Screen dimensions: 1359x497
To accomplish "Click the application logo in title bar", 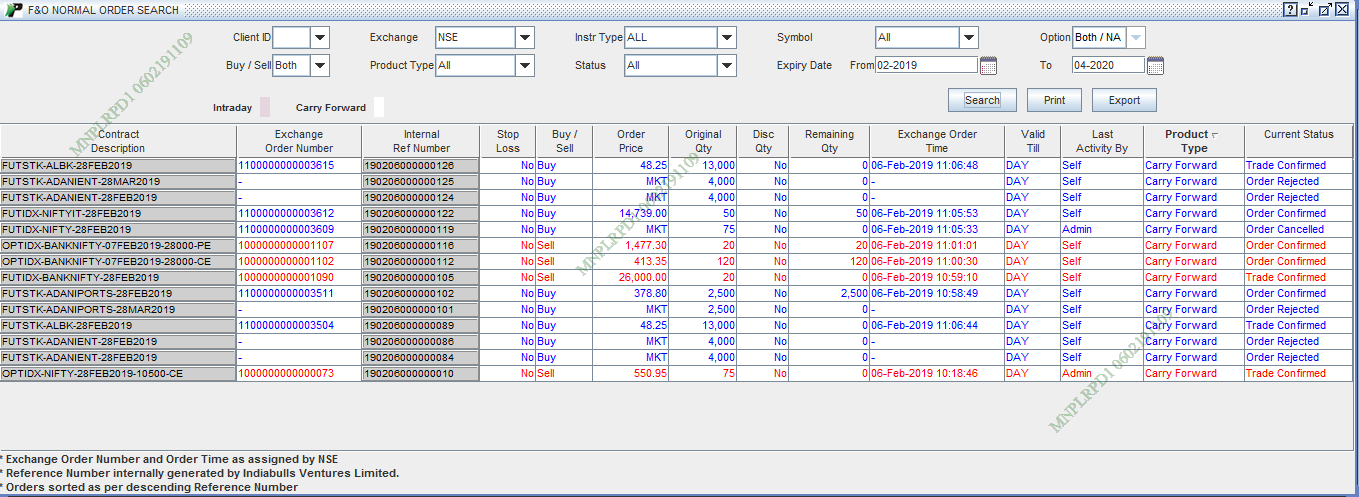I will tap(13, 9).
